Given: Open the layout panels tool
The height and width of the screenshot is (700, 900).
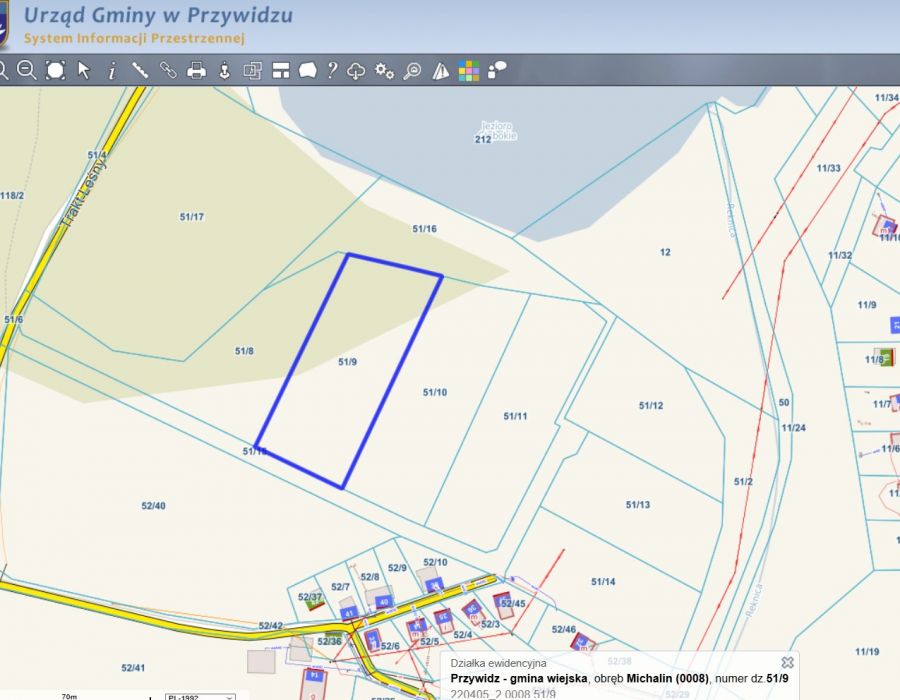Looking at the screenshot, I should (281, 70).
